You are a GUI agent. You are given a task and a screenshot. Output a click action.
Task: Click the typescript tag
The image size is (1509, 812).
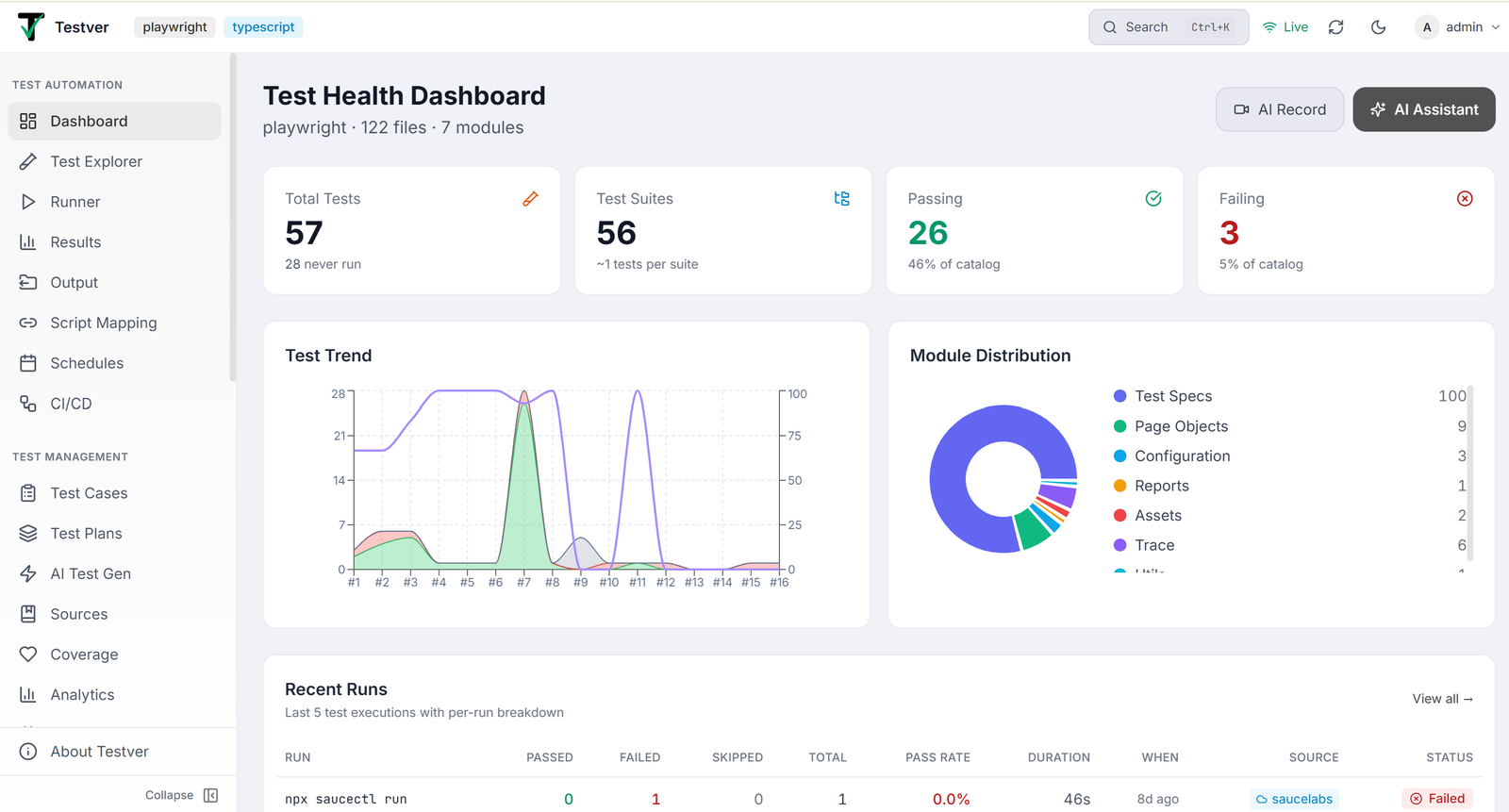[x=263, y=27]
